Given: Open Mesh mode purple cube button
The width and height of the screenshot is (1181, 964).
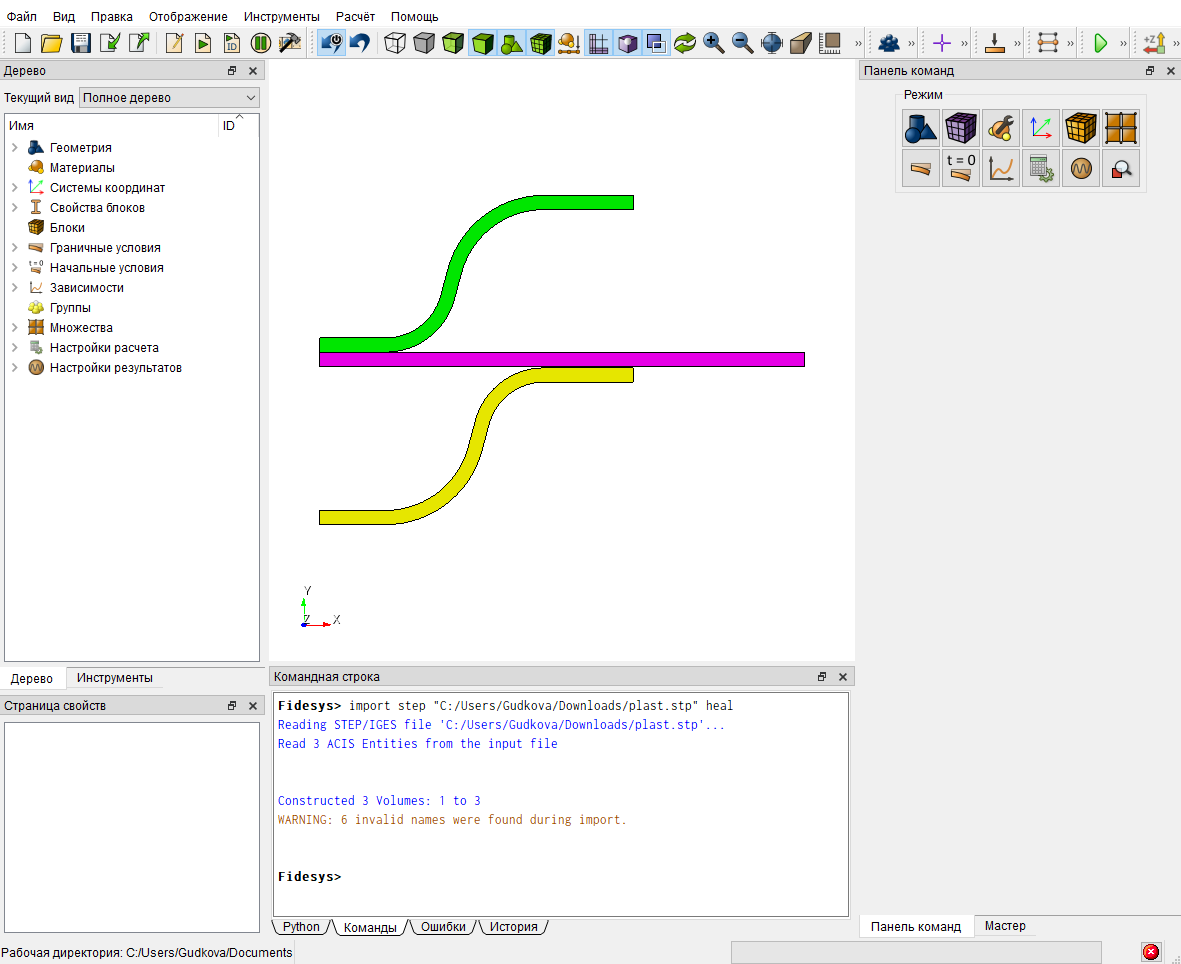Looking at the screenshot, I should [960, 128].
